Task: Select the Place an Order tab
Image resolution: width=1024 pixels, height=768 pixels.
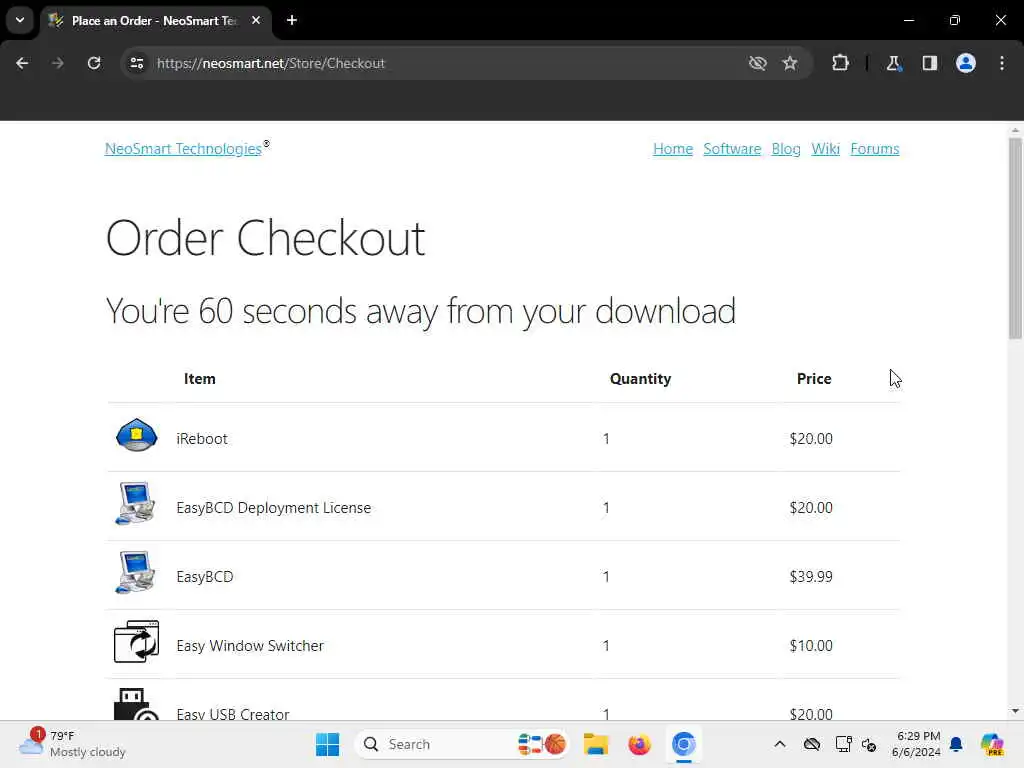Action: 154,20
